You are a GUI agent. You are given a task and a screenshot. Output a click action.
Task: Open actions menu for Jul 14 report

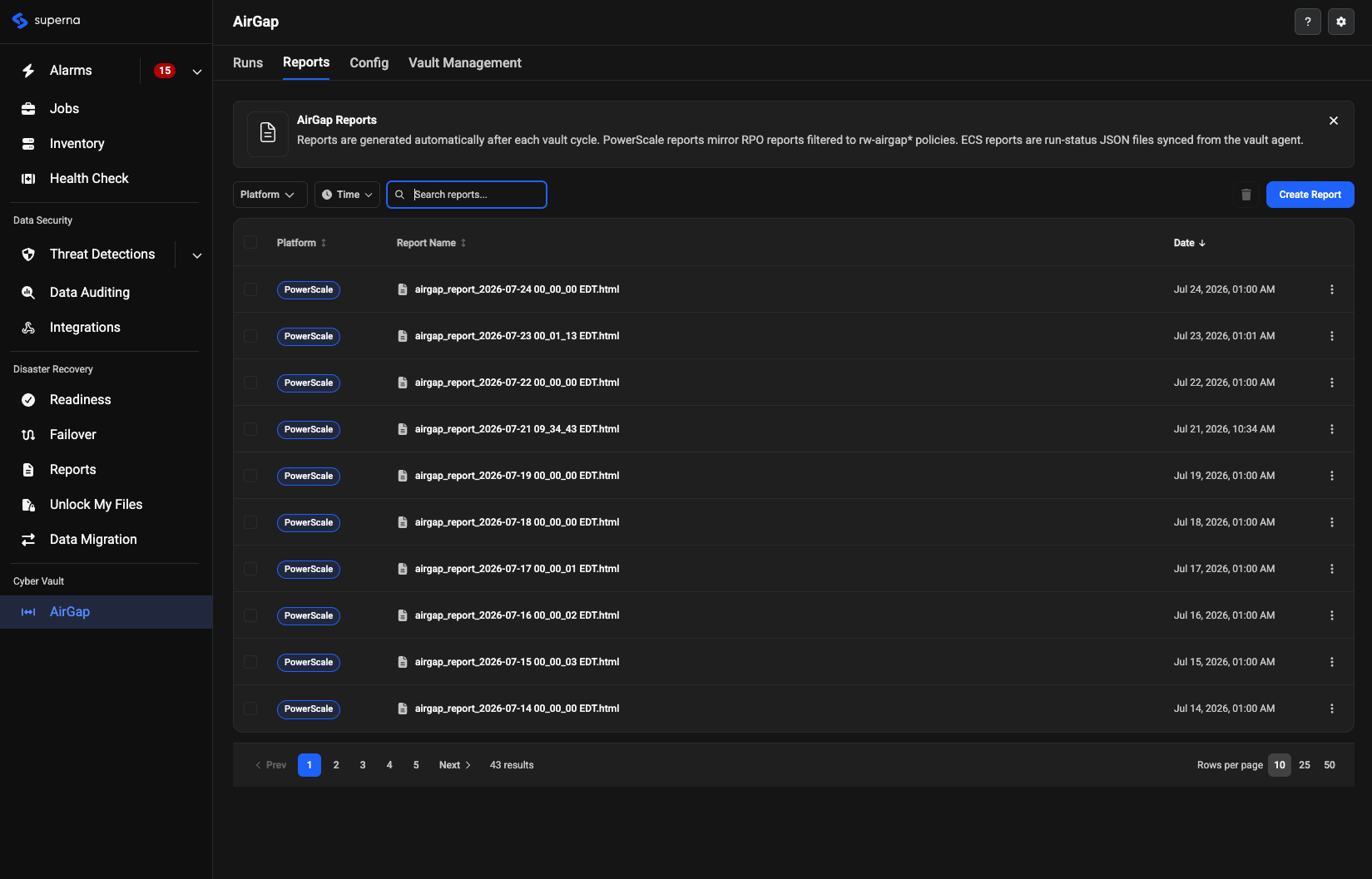(x=1332, y=709)
